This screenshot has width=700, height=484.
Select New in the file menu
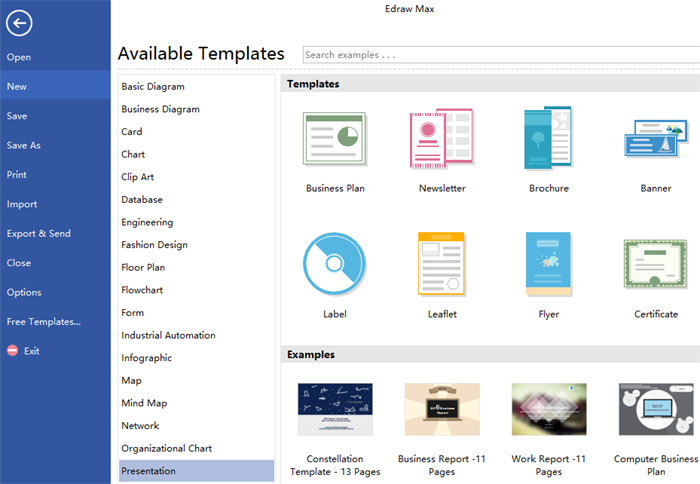tap(55, 86)
